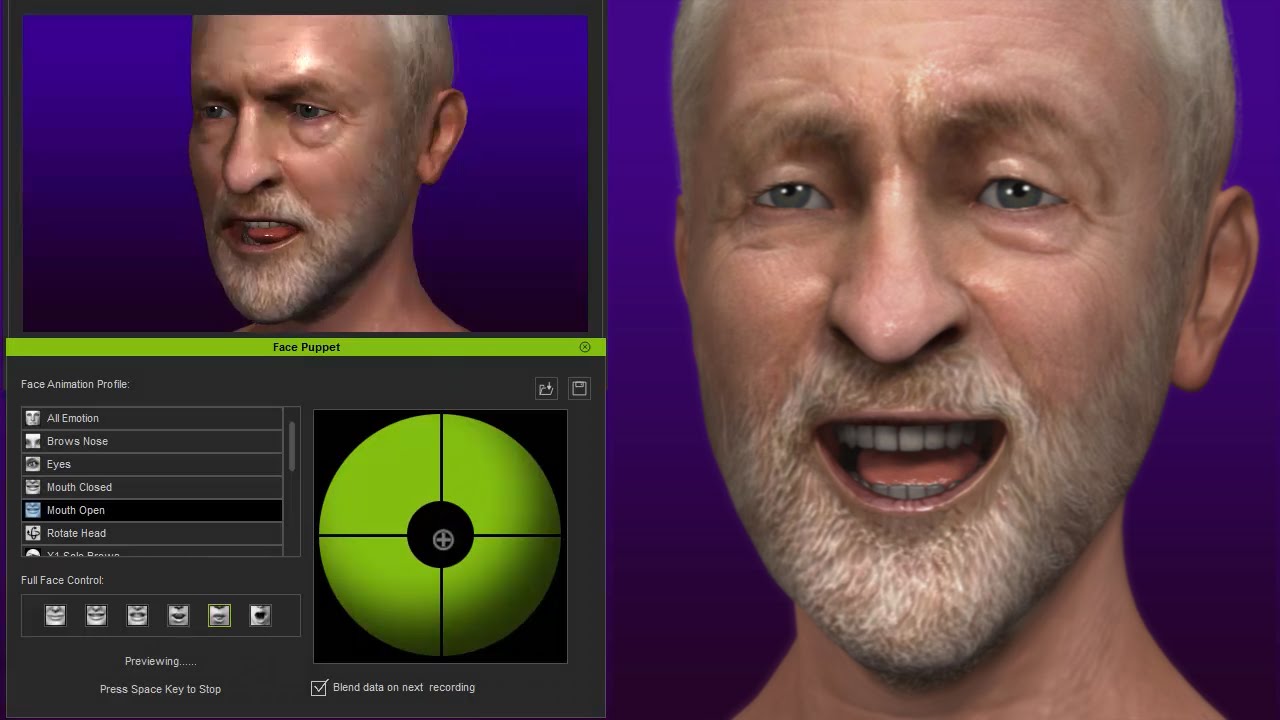The width and height of the screenshot is (1280, 720).
Task: Click the crosshair center of puppet control pad
Action: (443, 540)
